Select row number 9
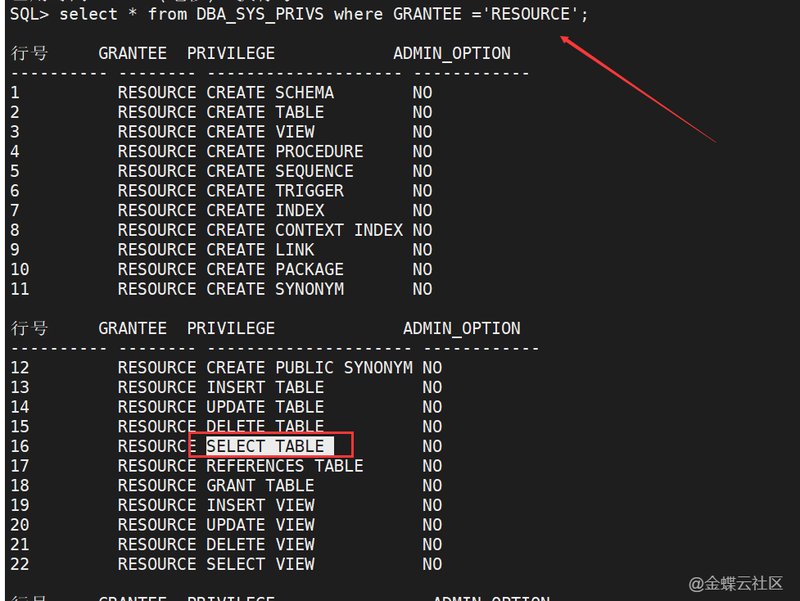This screenshot has width=800, height=601. tap(15, 249)
